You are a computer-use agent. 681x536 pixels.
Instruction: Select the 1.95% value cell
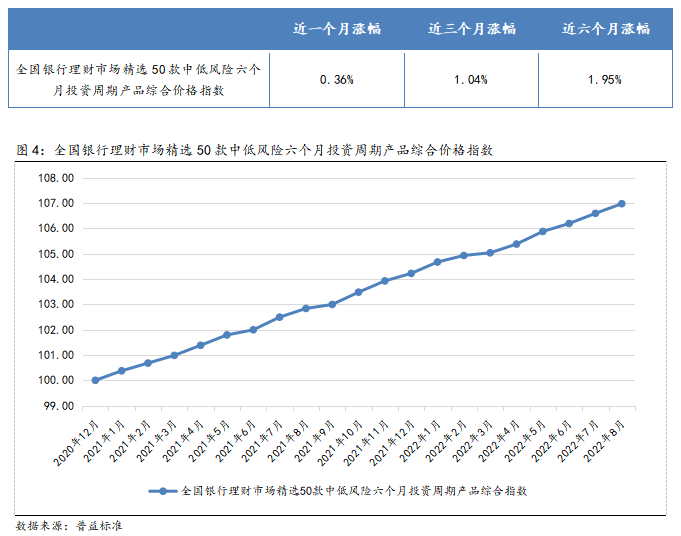605,79
